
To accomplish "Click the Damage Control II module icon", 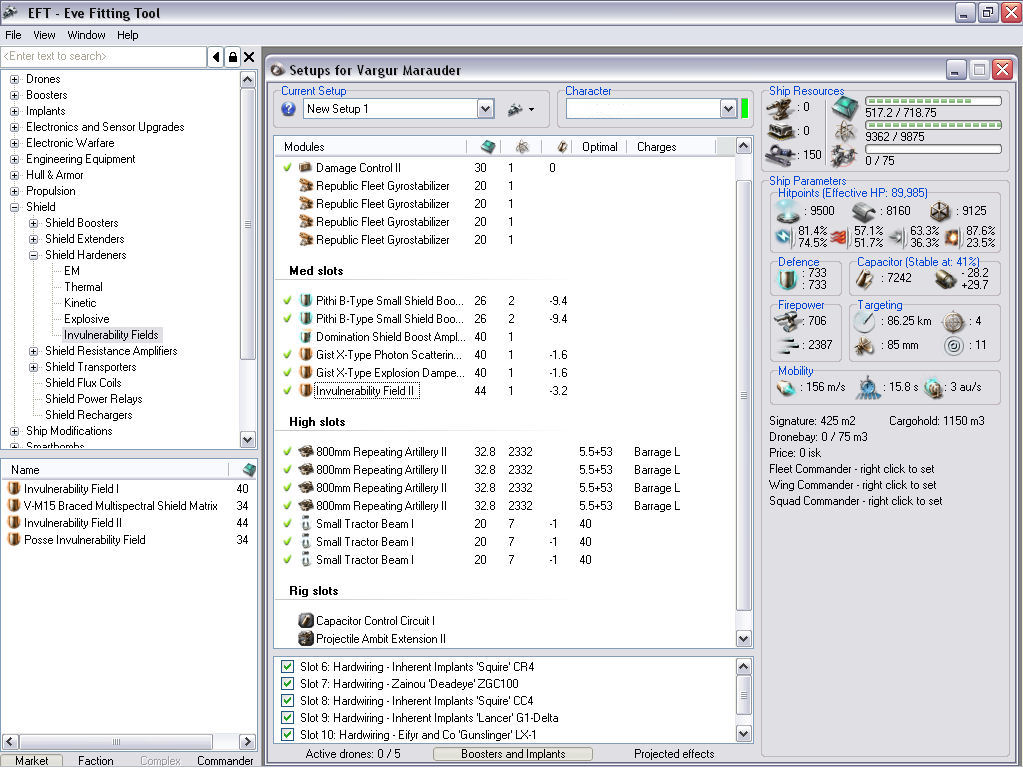I will click(306, 168).
